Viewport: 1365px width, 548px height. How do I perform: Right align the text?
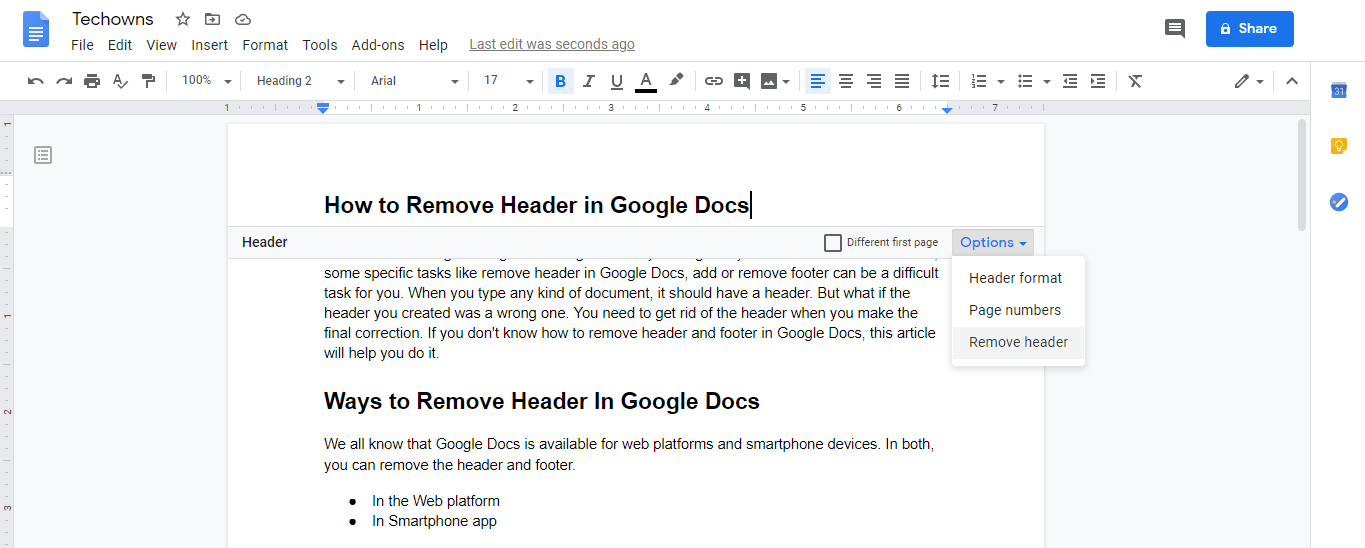click(x=874, y=81)
